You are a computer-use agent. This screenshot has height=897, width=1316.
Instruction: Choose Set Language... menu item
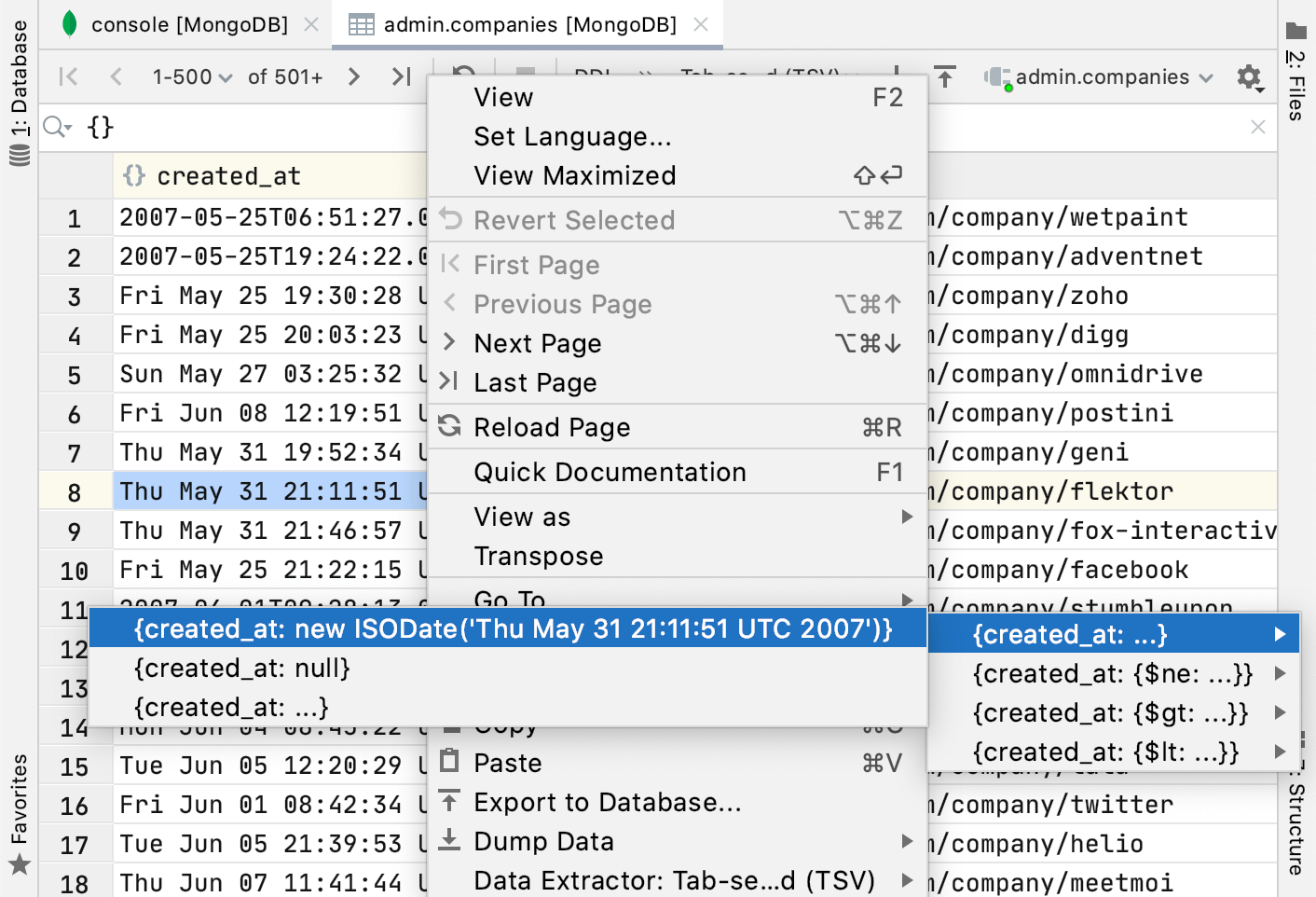678,136
